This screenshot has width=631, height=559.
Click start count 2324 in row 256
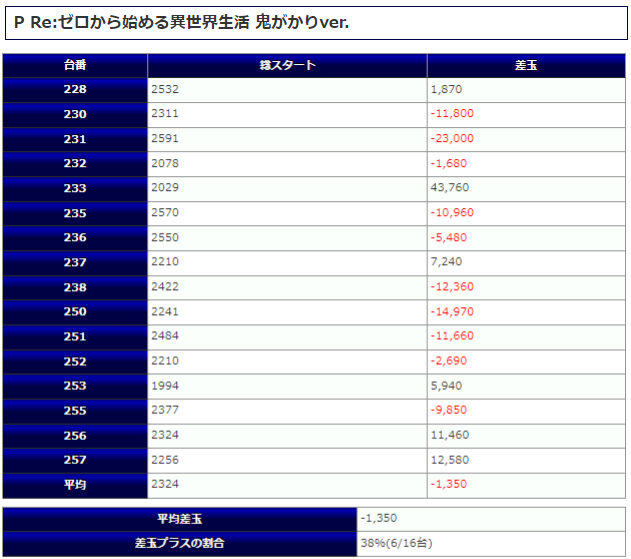[165, 435]
